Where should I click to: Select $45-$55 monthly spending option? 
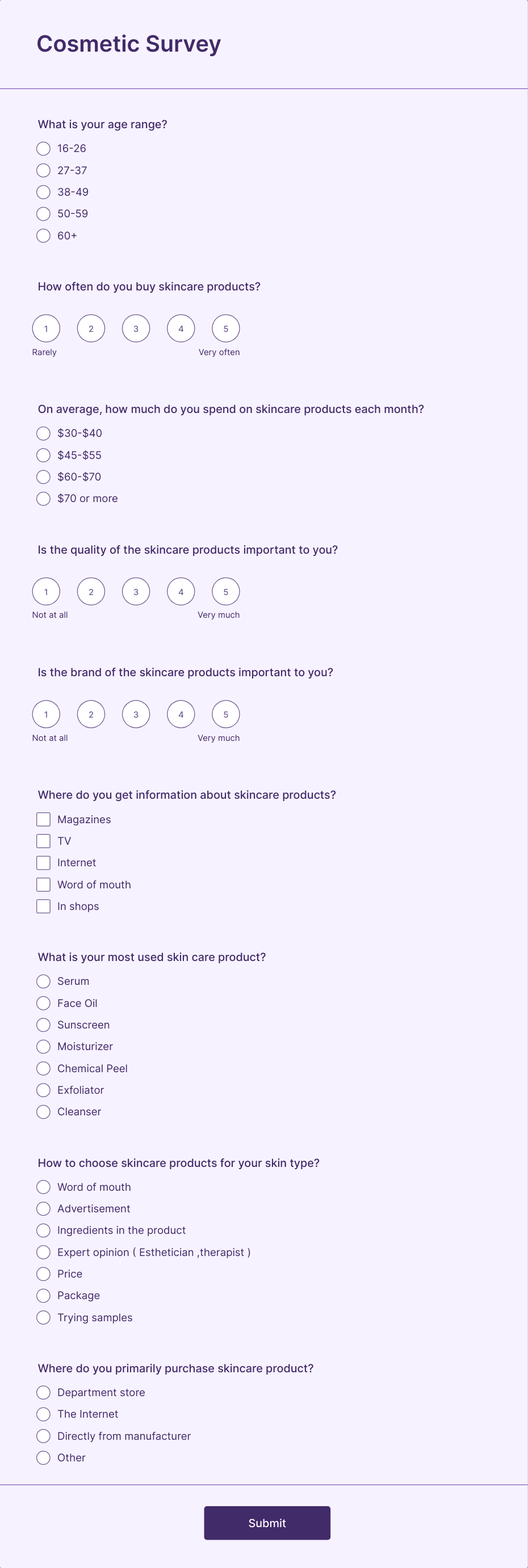[x=43, y=456]
